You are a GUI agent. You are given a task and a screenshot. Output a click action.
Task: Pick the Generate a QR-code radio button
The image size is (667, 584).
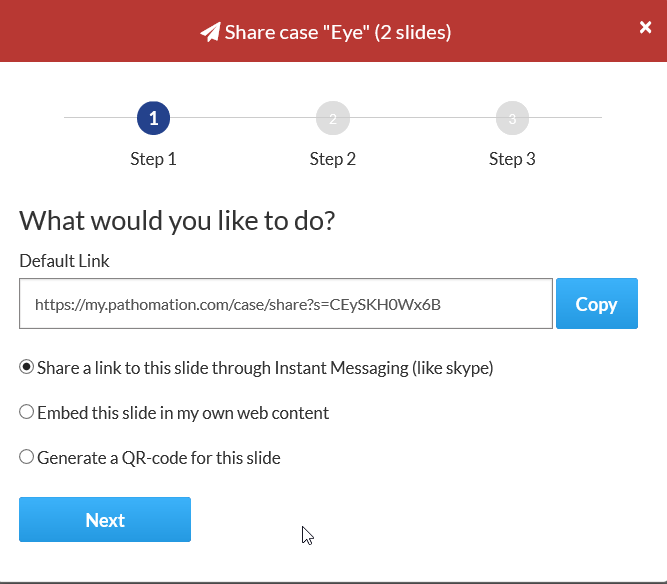point(27,457)
